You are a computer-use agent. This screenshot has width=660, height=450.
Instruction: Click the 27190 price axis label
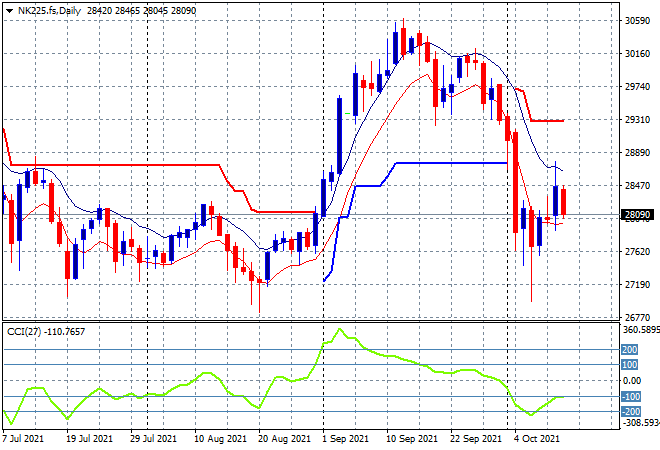tap(637, 285)
